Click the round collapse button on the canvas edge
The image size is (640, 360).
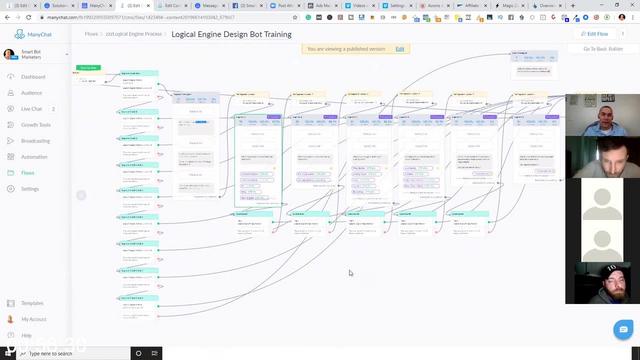(x=81, y=195)
